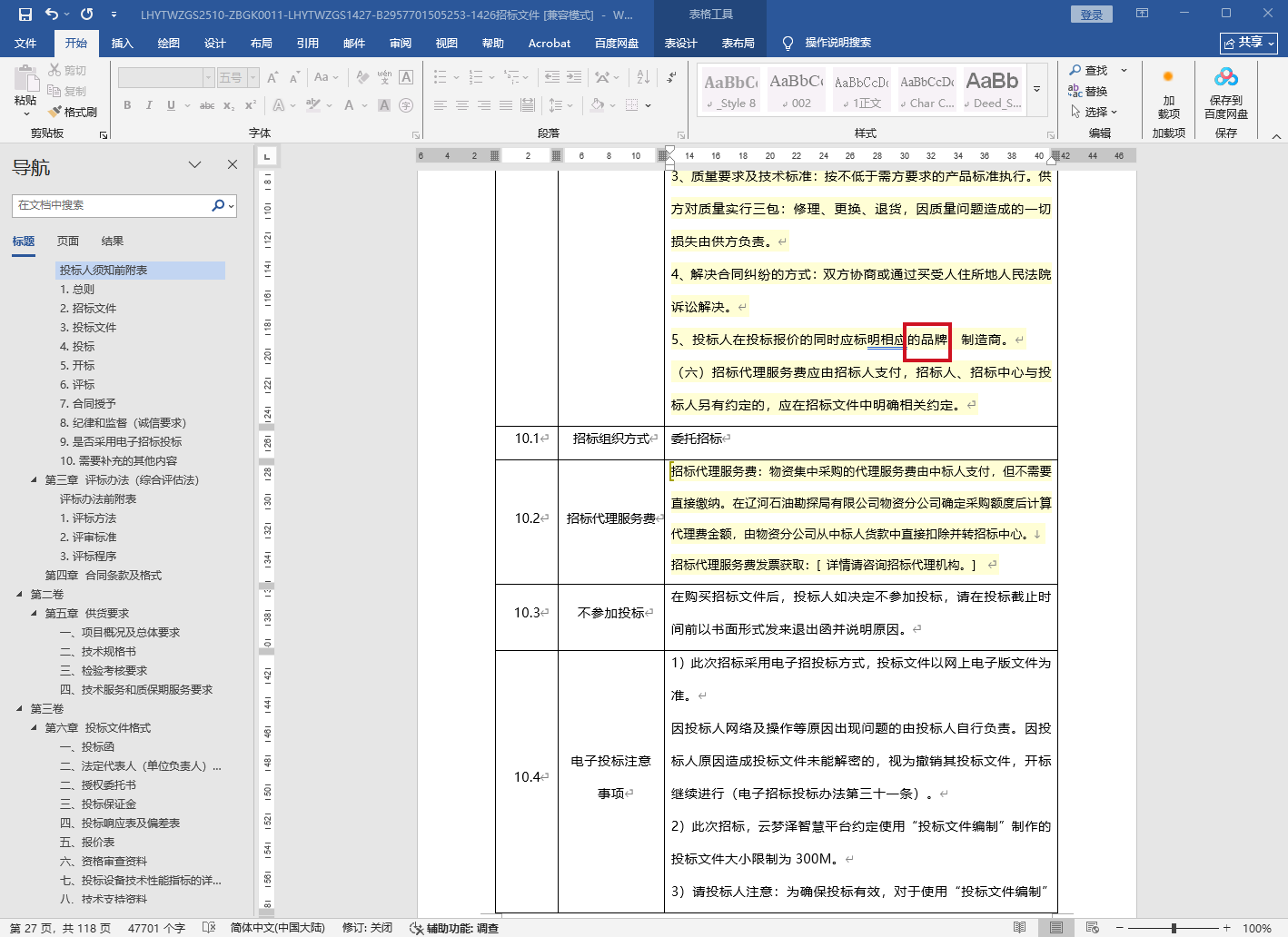Switch to the 页面 tab in navigation pane
The height and width of the screenshot is (937, 1288).
[68, 242]
